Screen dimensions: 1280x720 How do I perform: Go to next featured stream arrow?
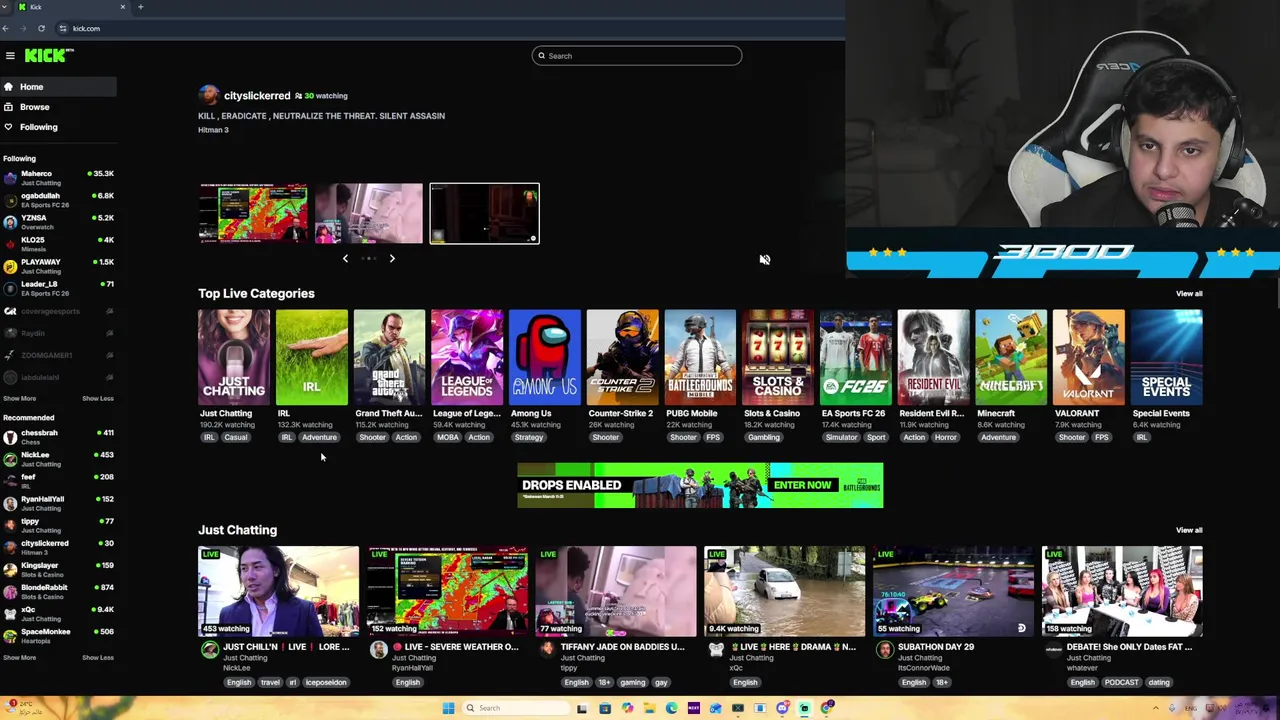coord(392,258)
